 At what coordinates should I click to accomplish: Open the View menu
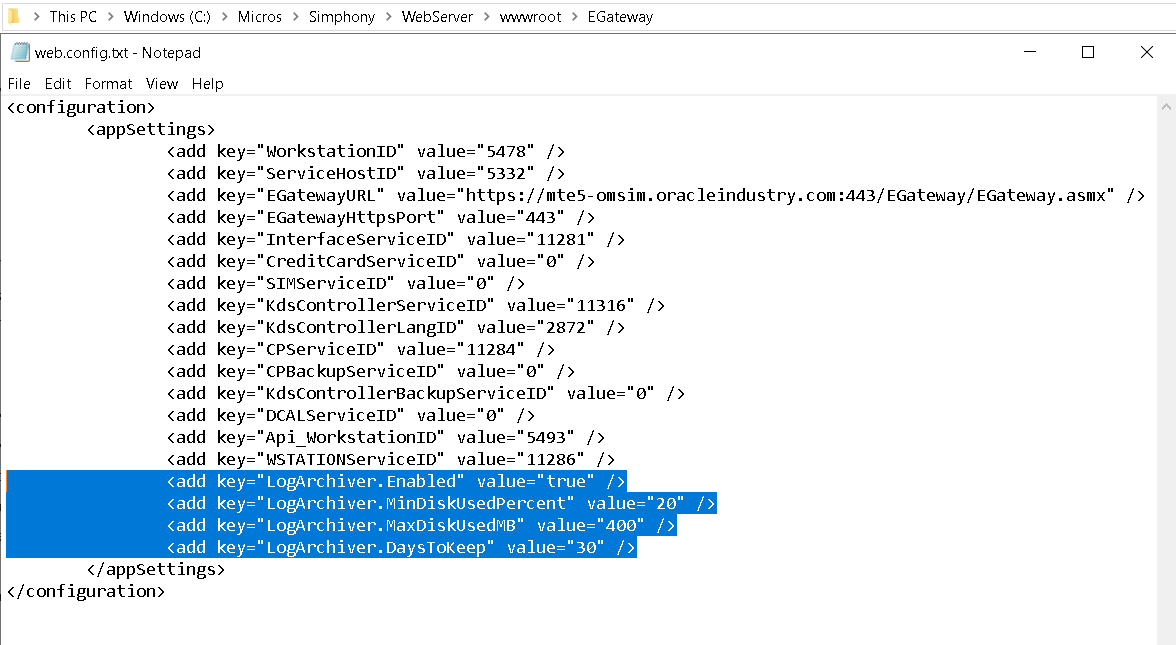pyautogui.click(x=161, y=84)
